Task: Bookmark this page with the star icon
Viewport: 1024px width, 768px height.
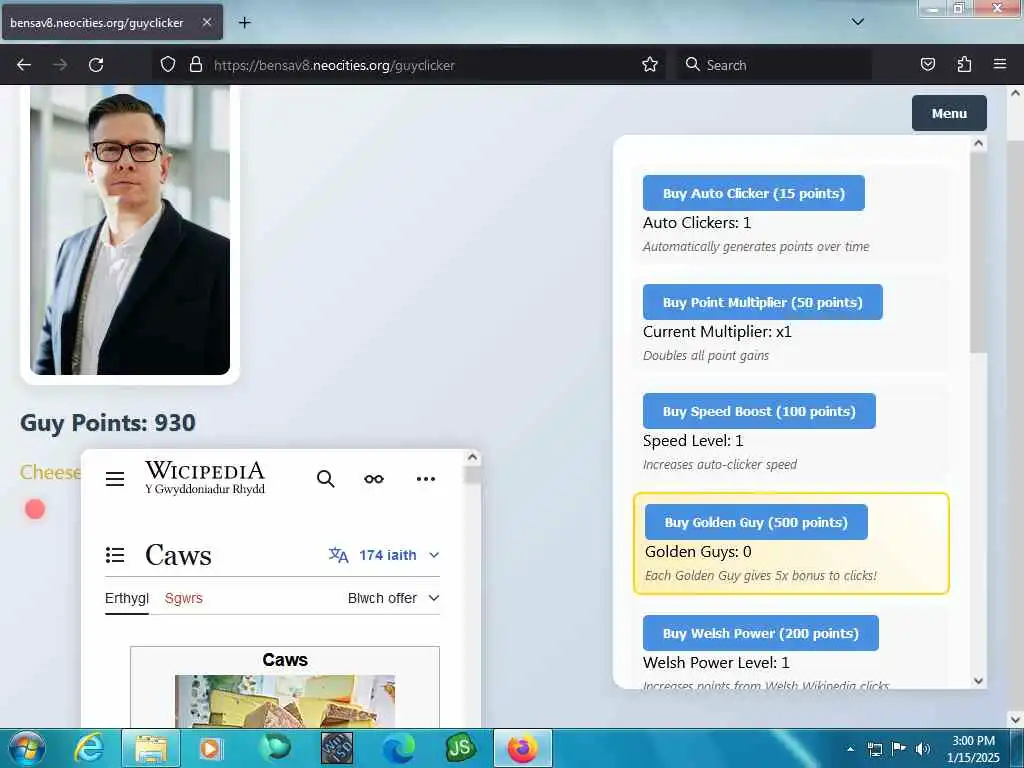Action: tap(649, 65)
